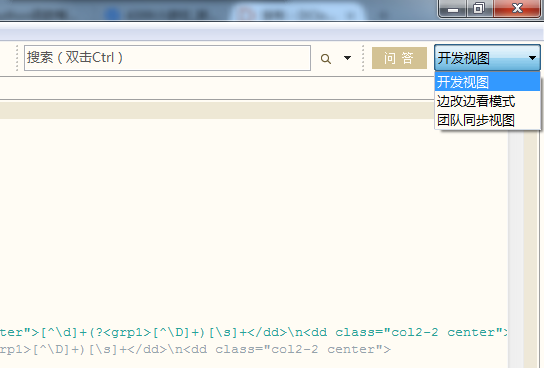Choose 边改边看模式 from the list
This screenshot has height=368, width=544.
click(487, 101)
